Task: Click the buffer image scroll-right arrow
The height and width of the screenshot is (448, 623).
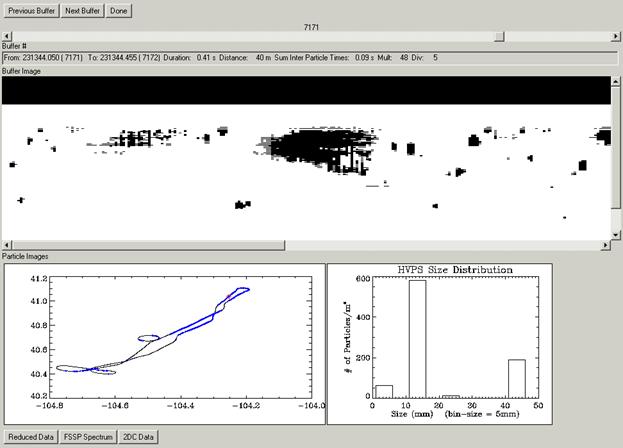Action: pos(606,245)
